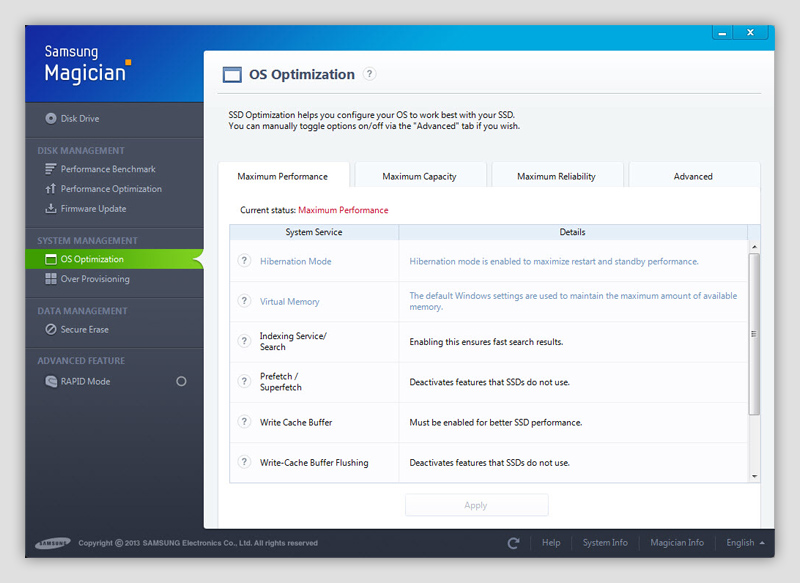The image size is (800, 583).
Task: Switch to the Maximum Capacity tab
Action: tap(420, 176)
